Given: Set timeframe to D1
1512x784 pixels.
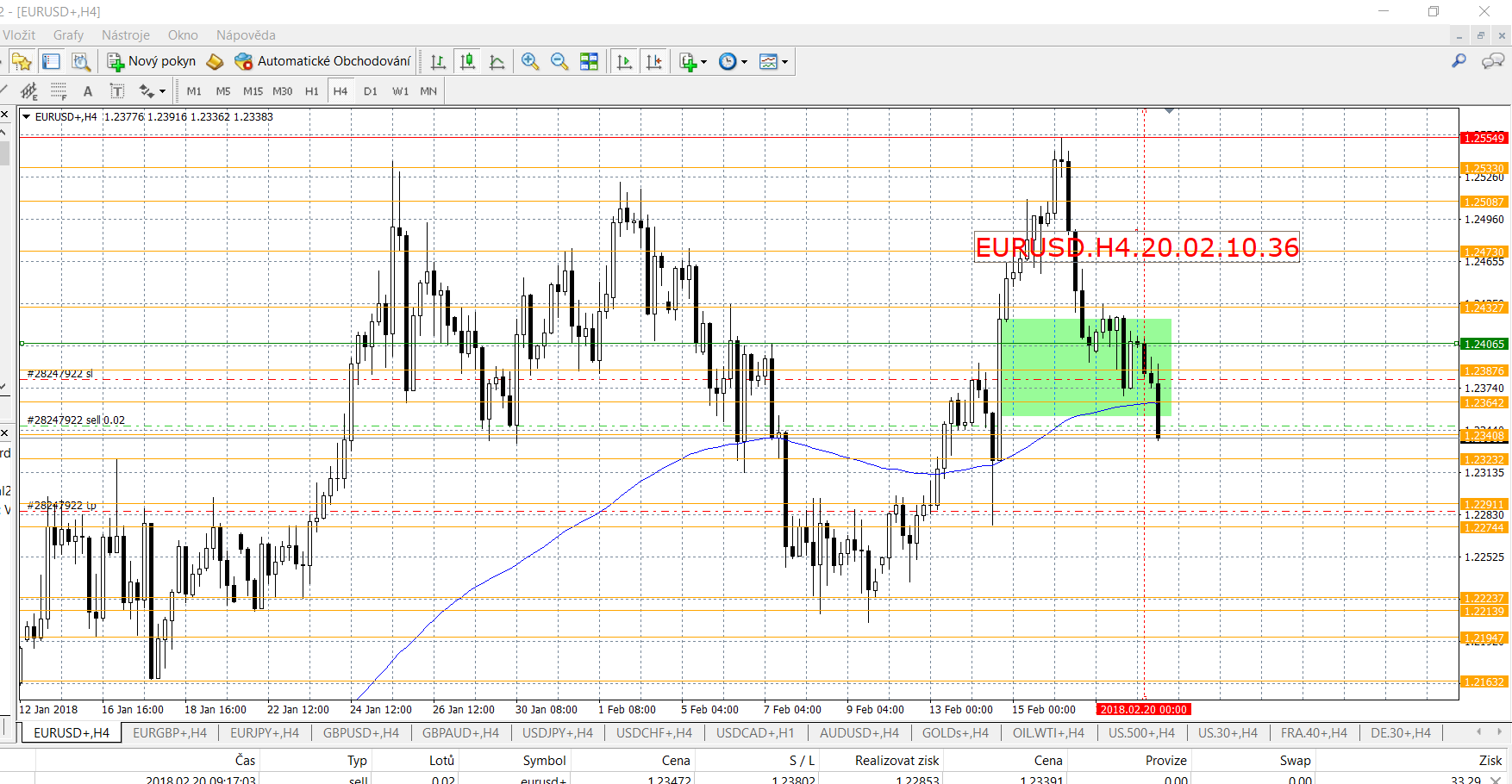Looking at the screenshot, I should pos(371,91).
